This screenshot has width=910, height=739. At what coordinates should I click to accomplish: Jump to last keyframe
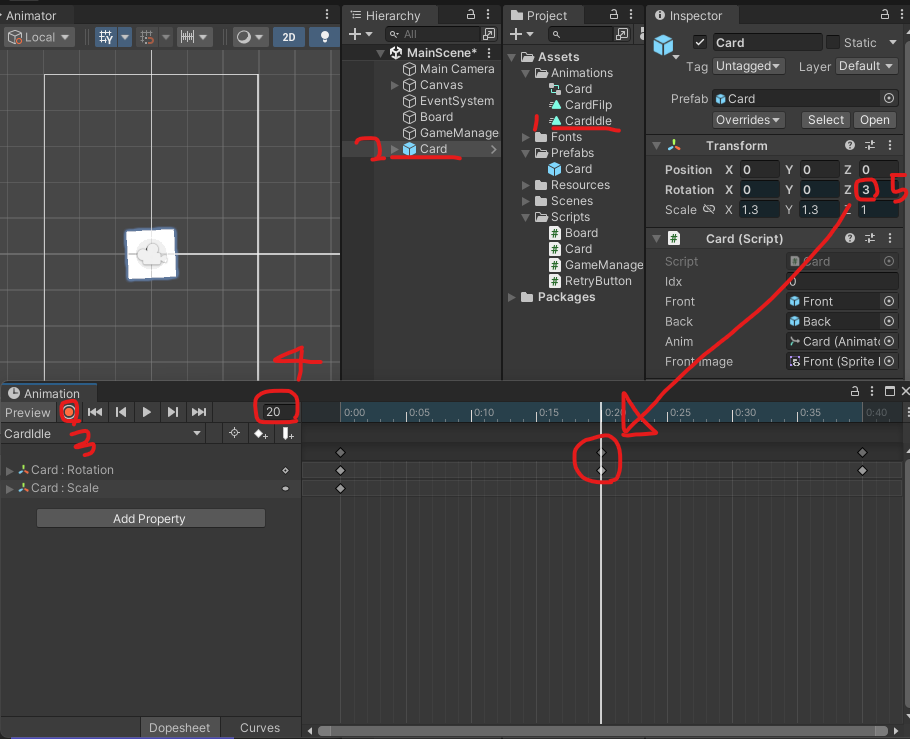click(198, 412)
